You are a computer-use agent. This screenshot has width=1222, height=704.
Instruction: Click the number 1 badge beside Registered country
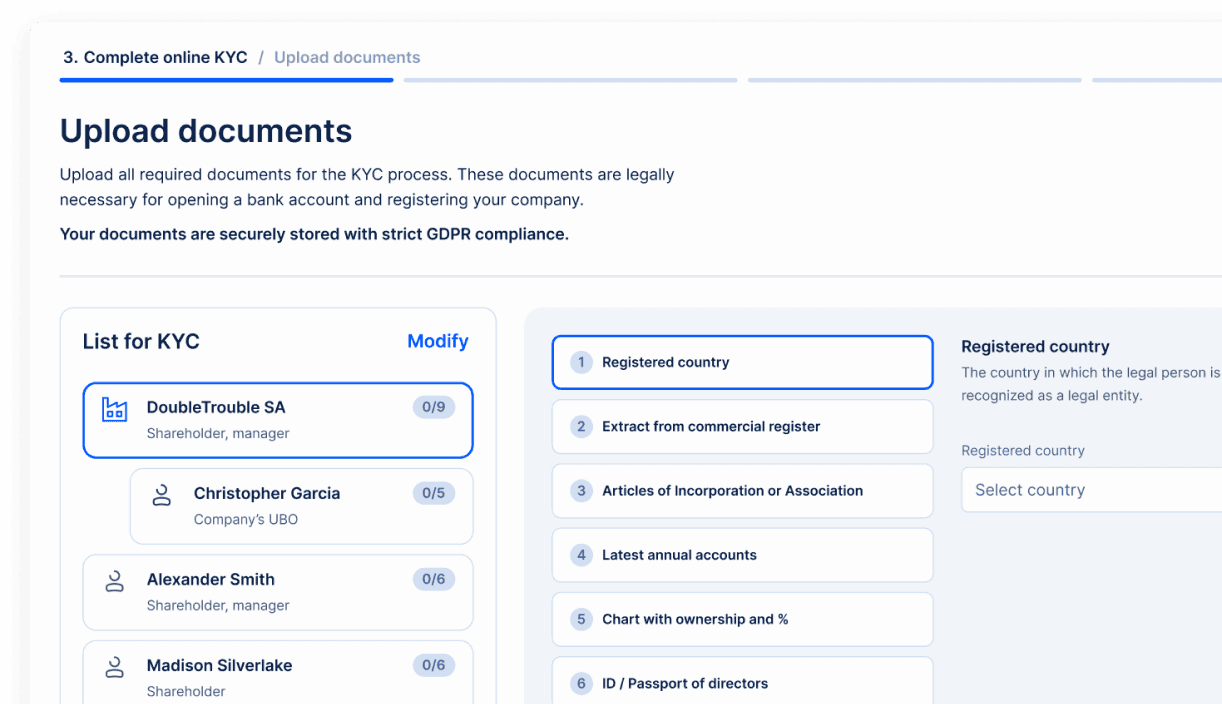pyautogui.click(x=581, y=362)
